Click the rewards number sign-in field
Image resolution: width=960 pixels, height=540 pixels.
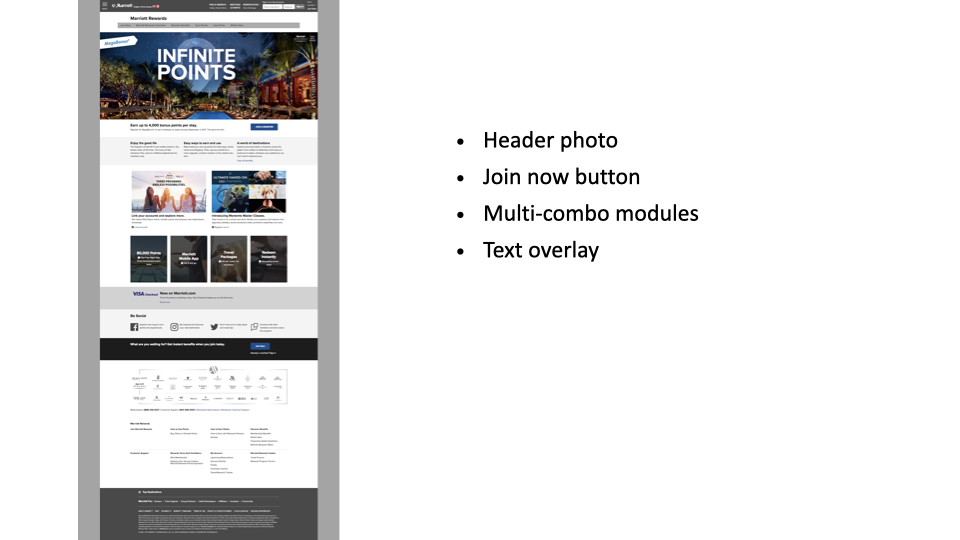(272, 7)
